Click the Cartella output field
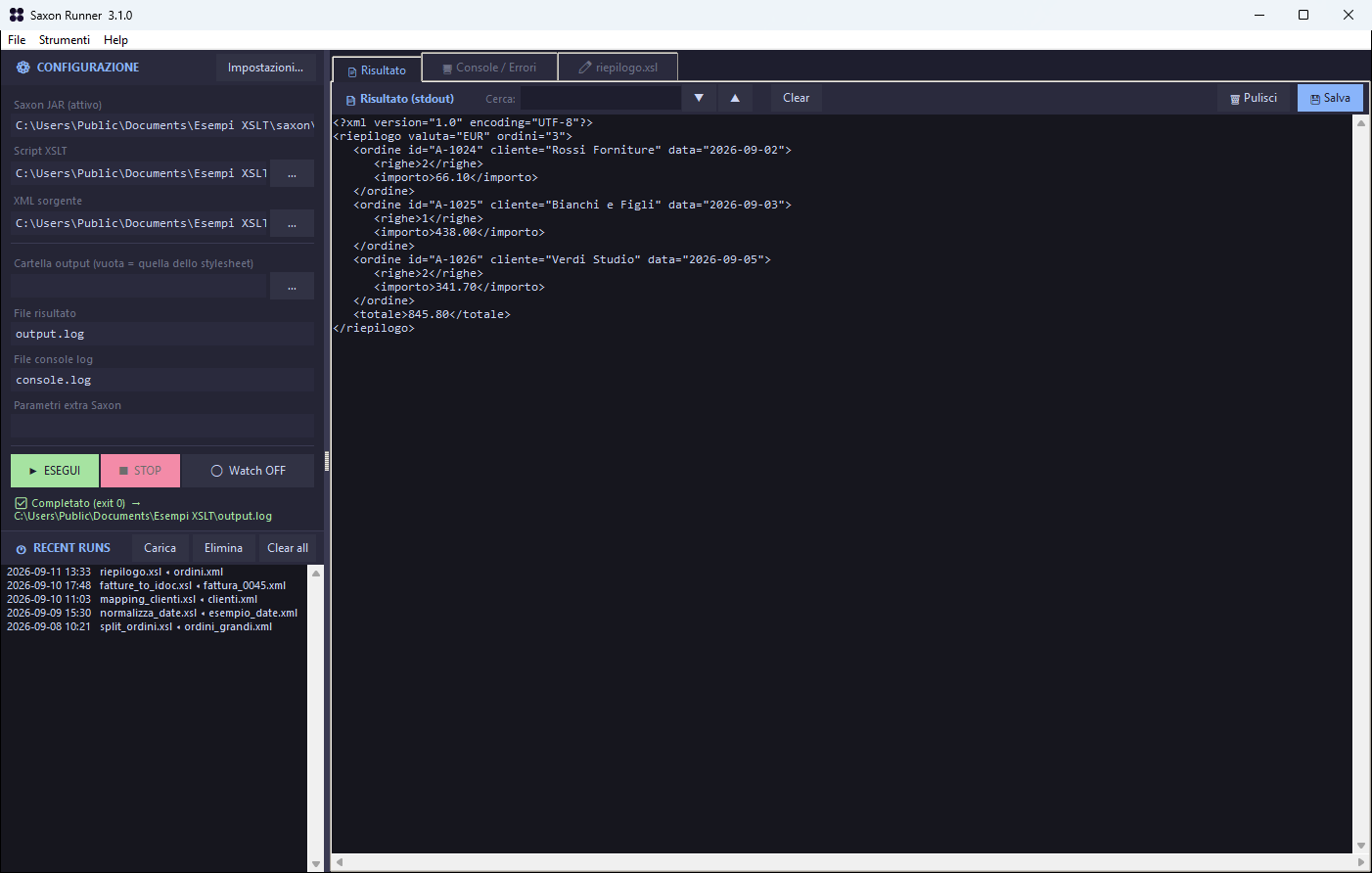This screenshot has height=873, width=1372. (139, 286)
